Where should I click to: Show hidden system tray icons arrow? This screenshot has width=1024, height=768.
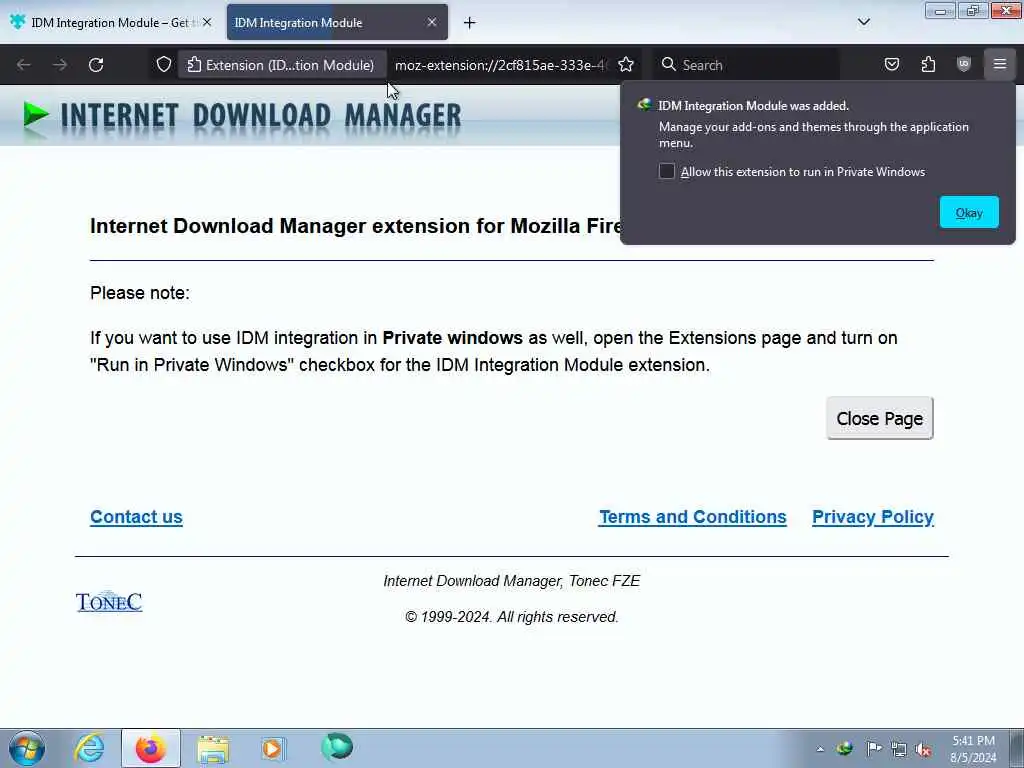click(x=820, y=749)
